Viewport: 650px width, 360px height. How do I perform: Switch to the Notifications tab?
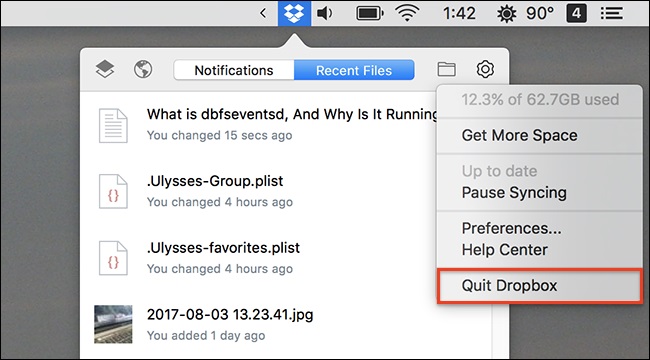tap(234, 70)
